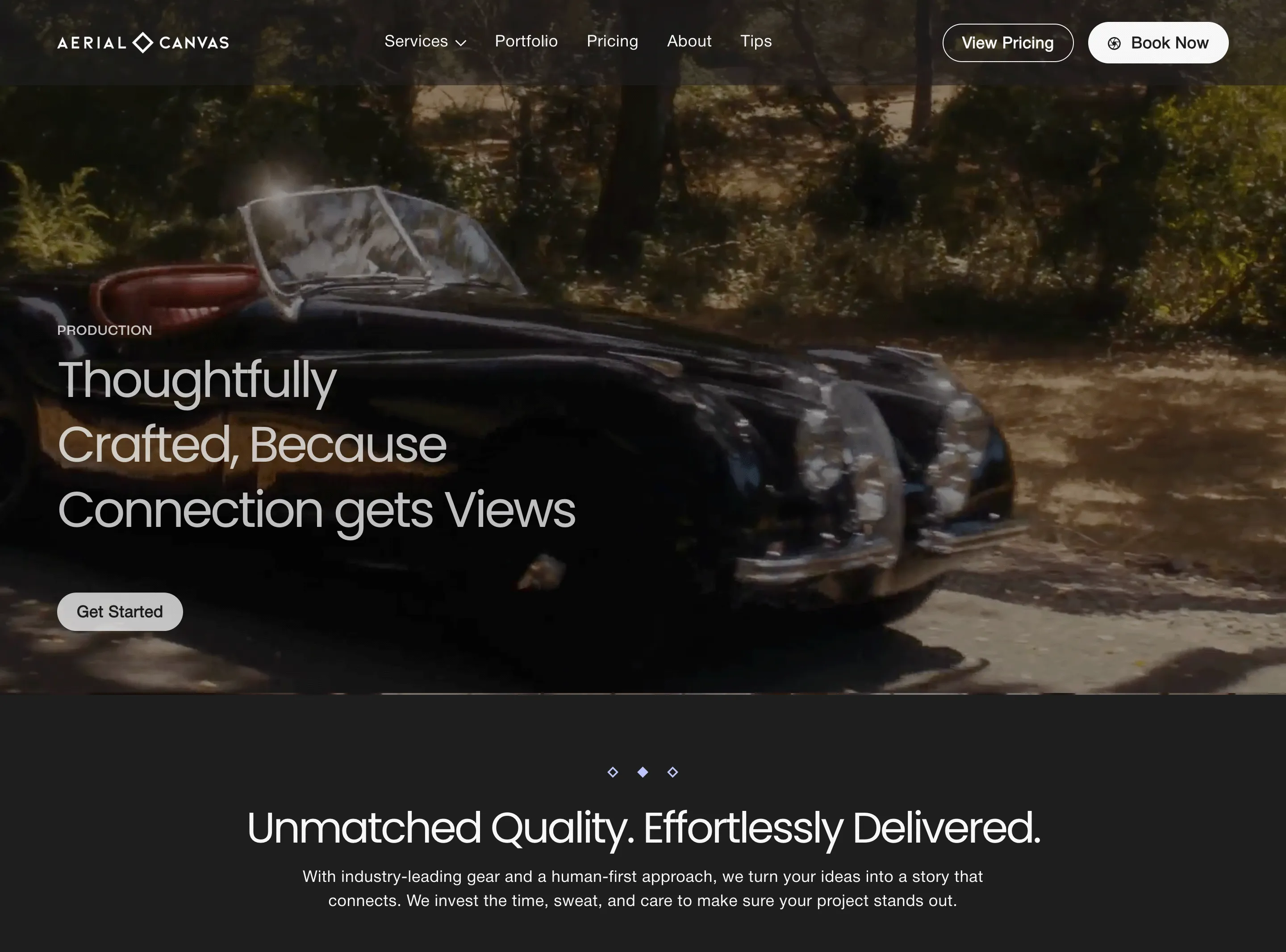Select the center filled diamond indicator
The image size is (1286, 952).
click(643, 772)
